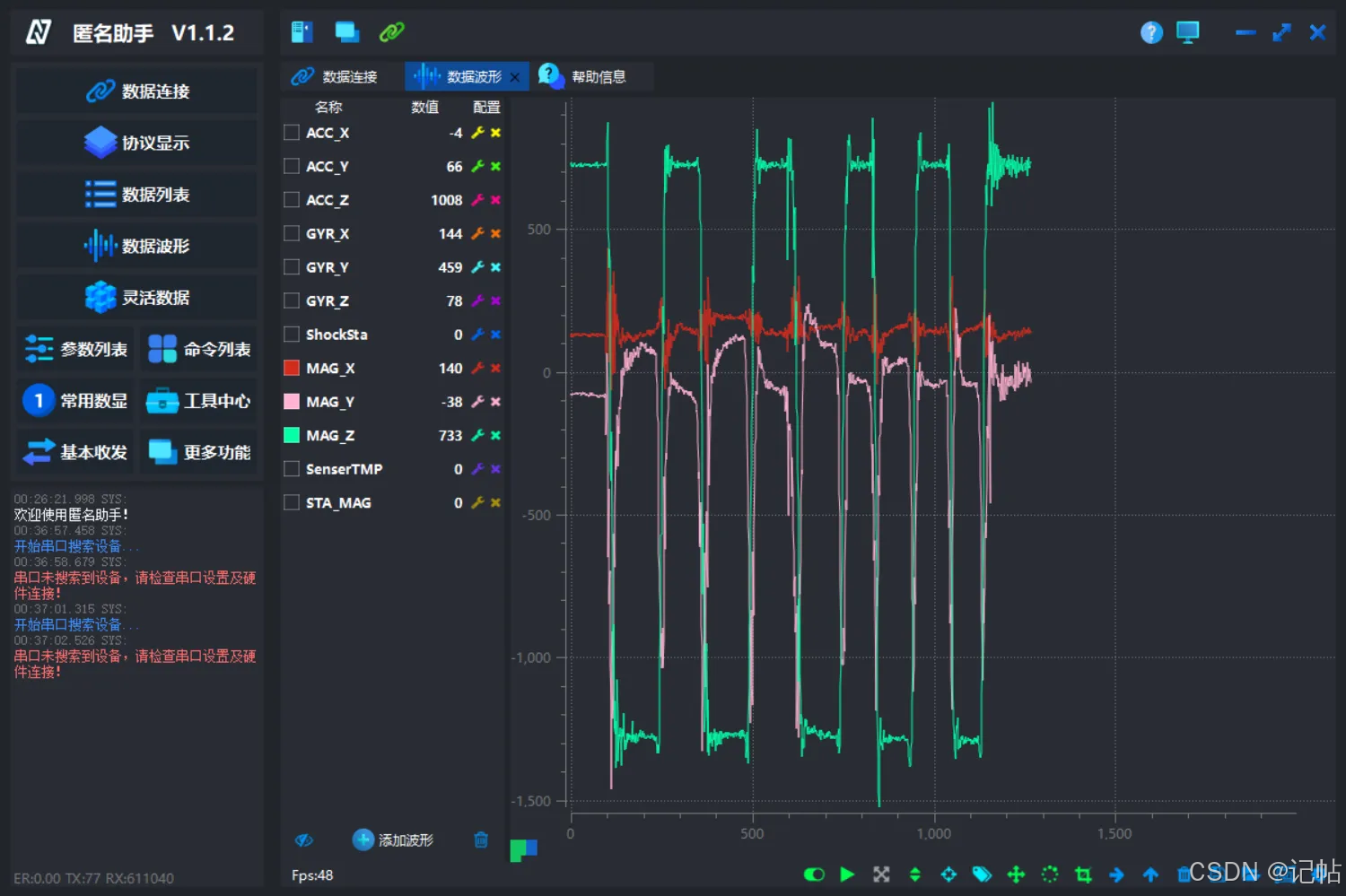The image size is (1346, 896).
Task: Enable the ACC_Z waveform checkbox
Action: click(292, 199)
